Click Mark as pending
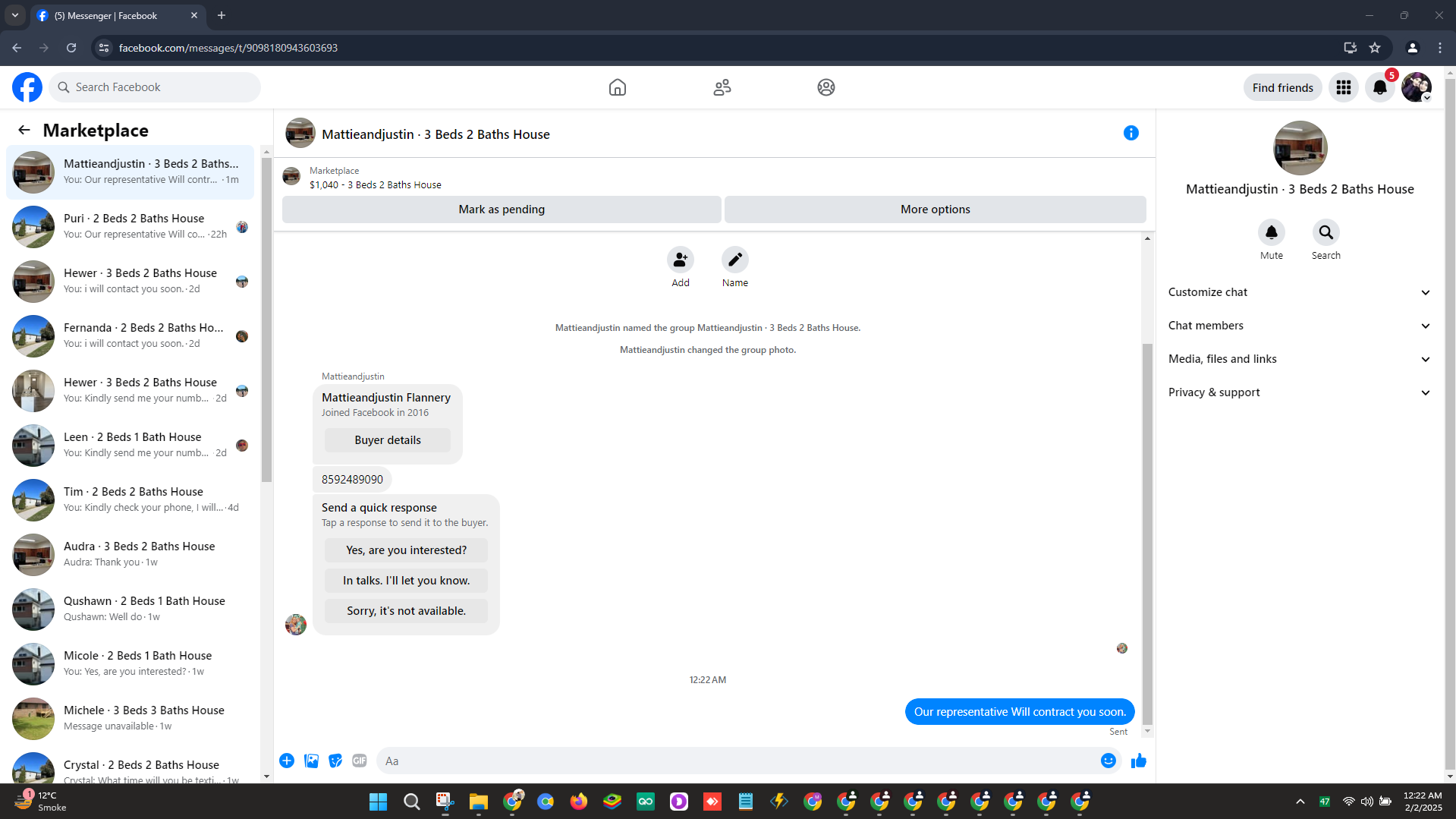This screenshot has height=819, width=1456. (502, 209)
